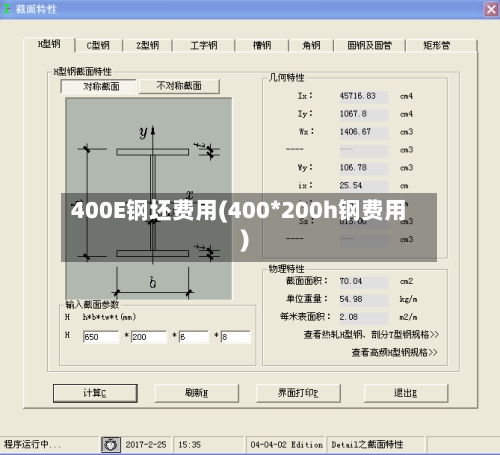Viewport: 500px width, 455px height.
Task: Go to the 角钢 tab
Action: (311, 45)
